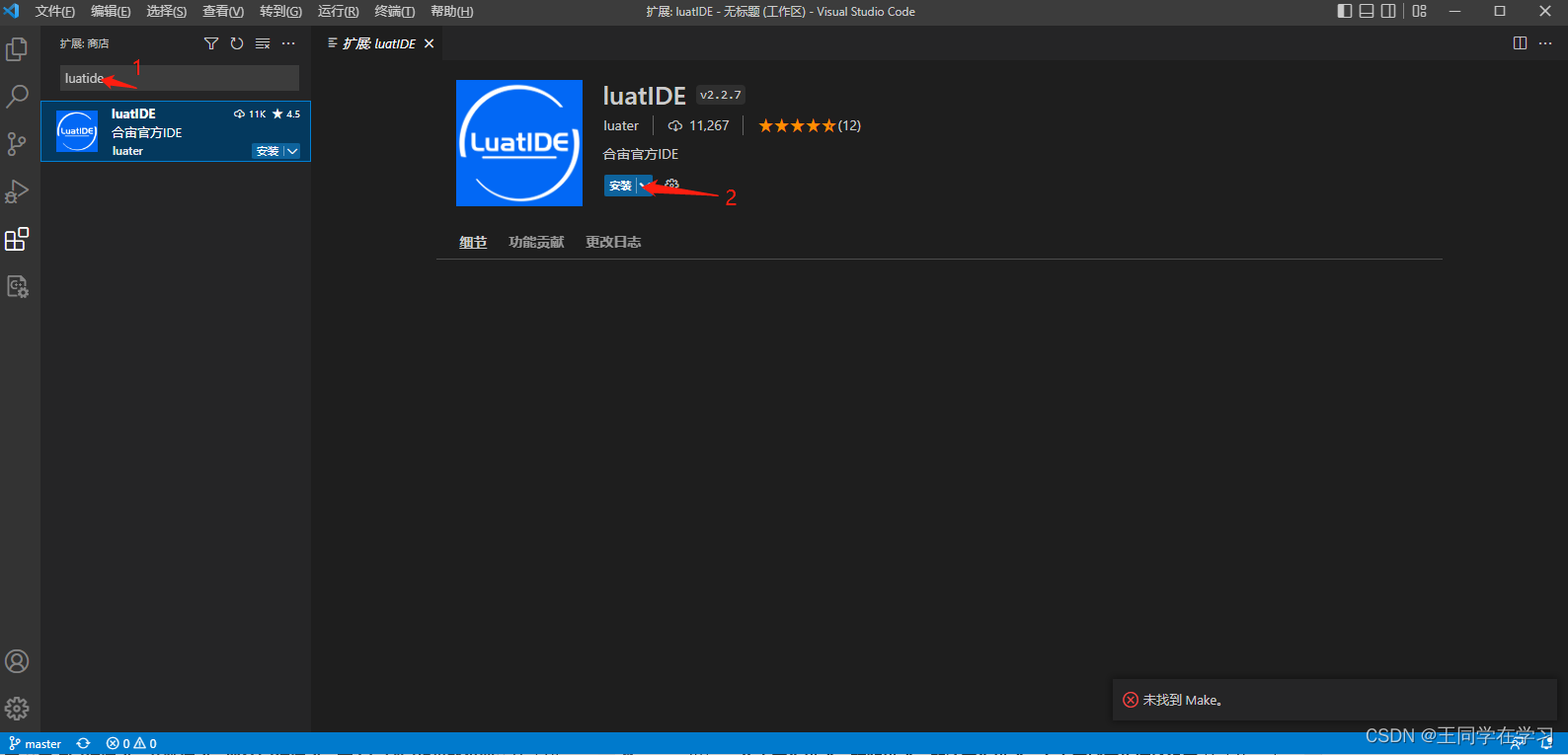This screenshot has width=1568, height=755.
Task: Open the Manage gear in the activity bar
Action: 17,709
